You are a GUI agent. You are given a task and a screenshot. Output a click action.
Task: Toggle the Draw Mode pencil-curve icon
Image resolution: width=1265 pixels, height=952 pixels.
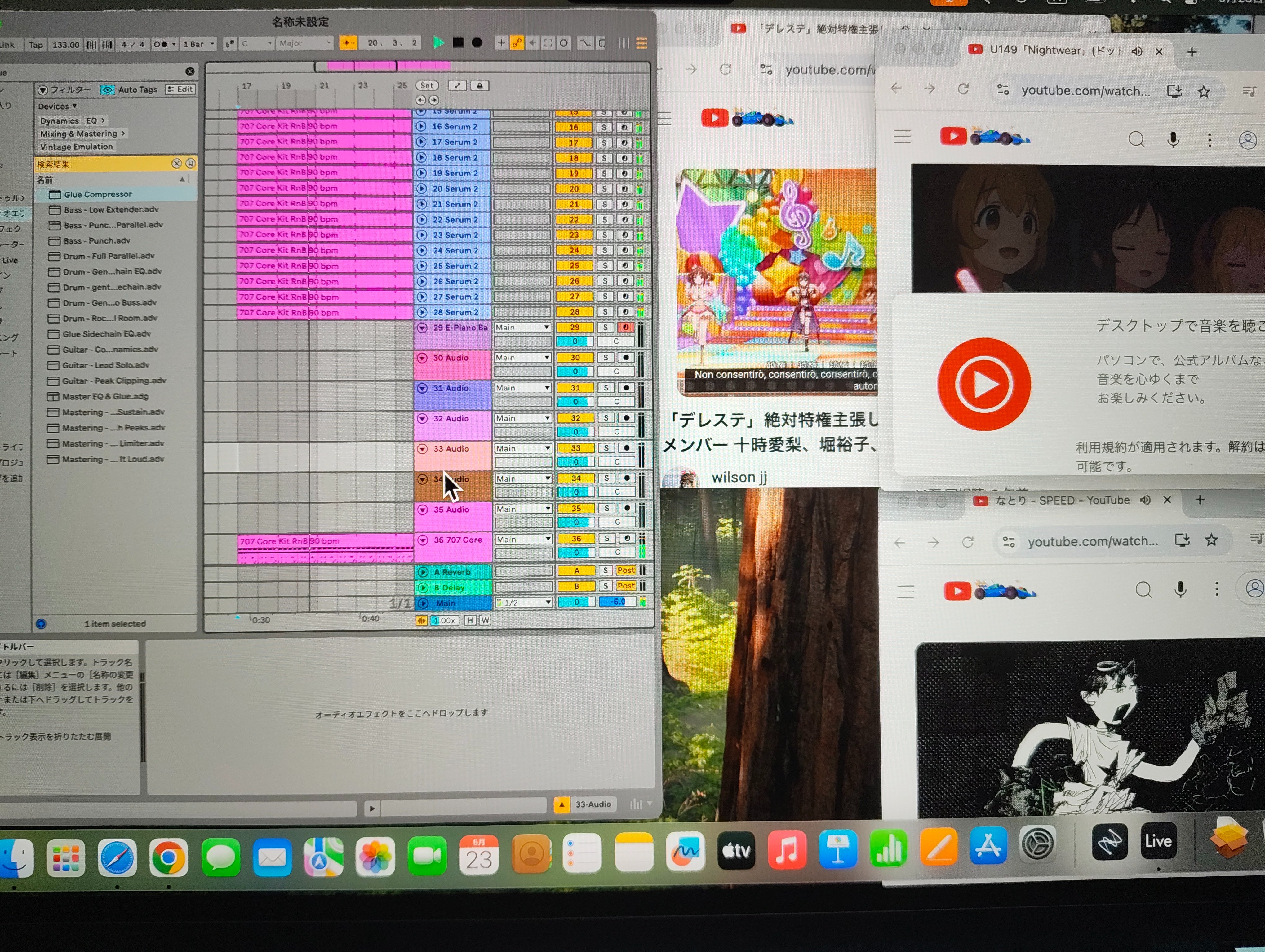[x=585, y=43]
